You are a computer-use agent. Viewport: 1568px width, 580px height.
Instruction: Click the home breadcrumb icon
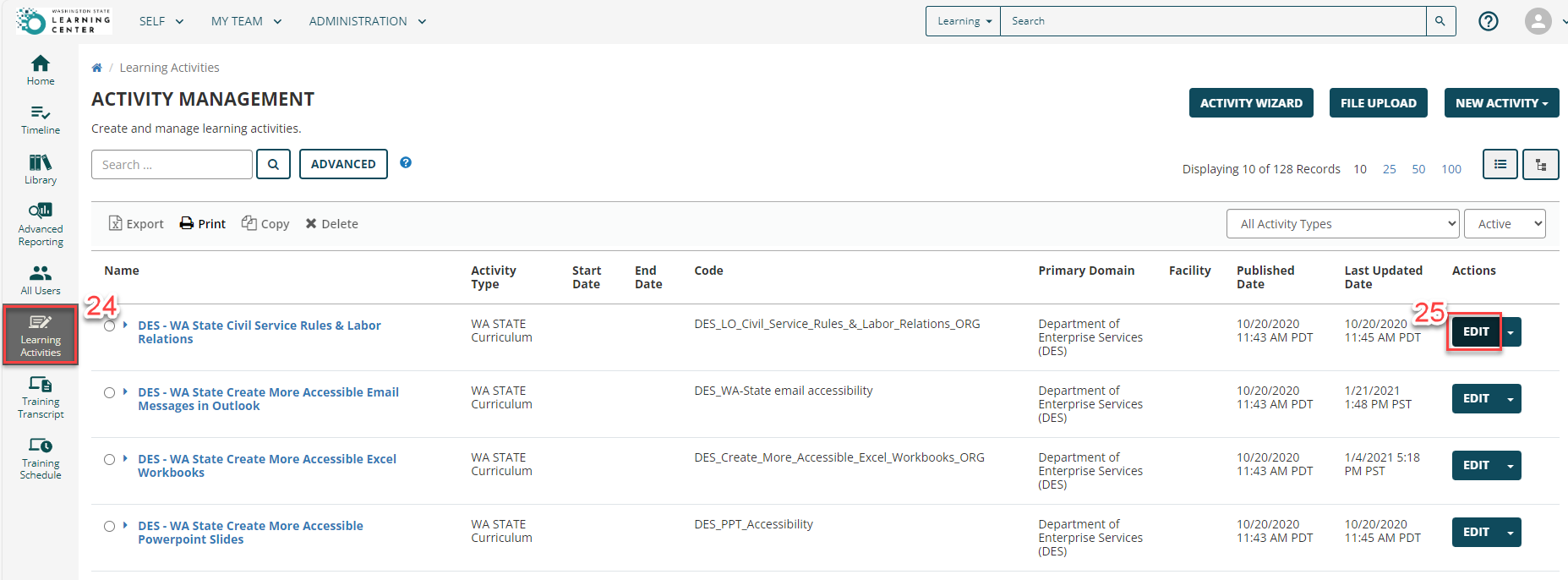(x=96, y=68)
